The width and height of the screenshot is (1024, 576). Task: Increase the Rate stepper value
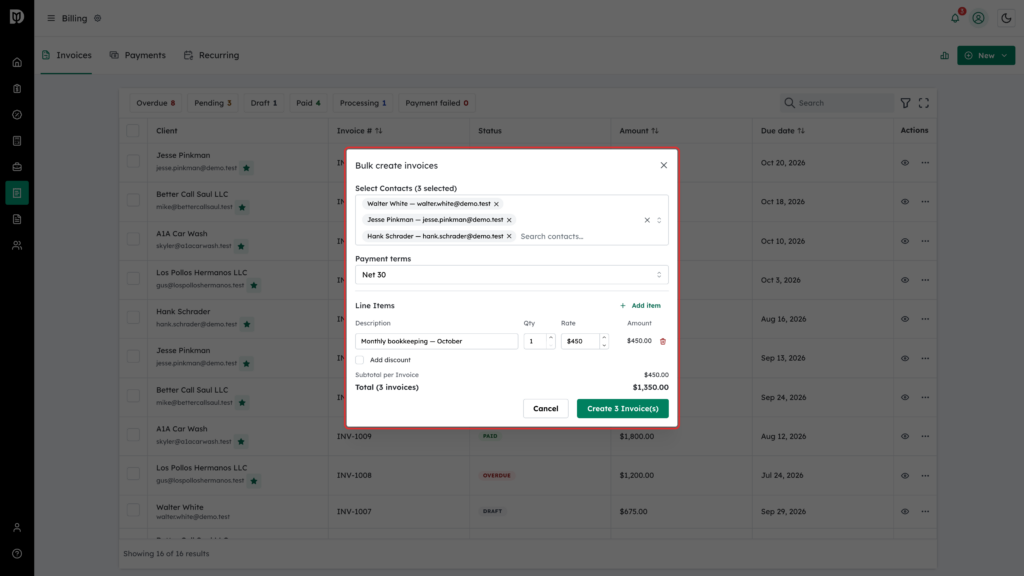604,338
